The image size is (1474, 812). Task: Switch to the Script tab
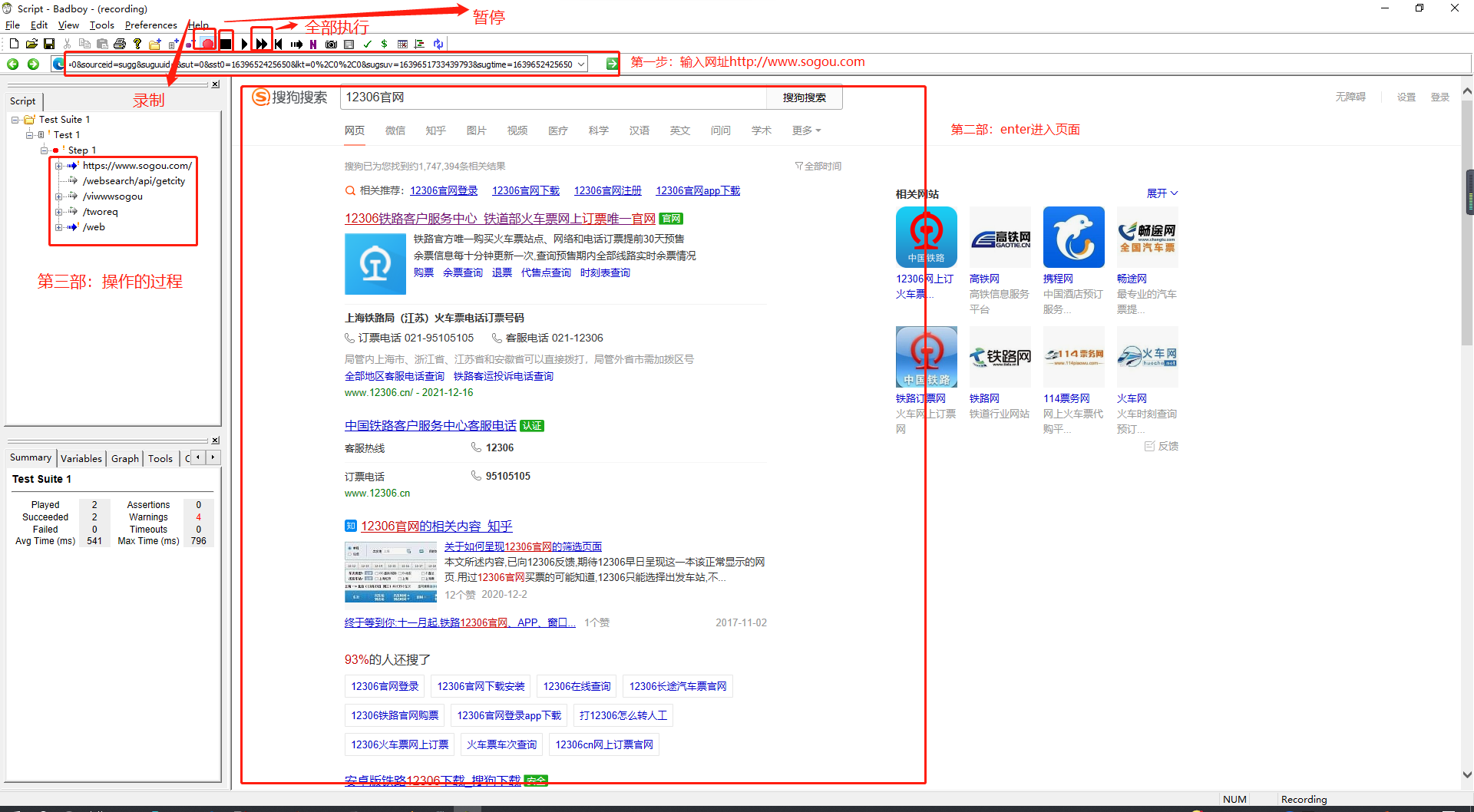click(23, 101)
